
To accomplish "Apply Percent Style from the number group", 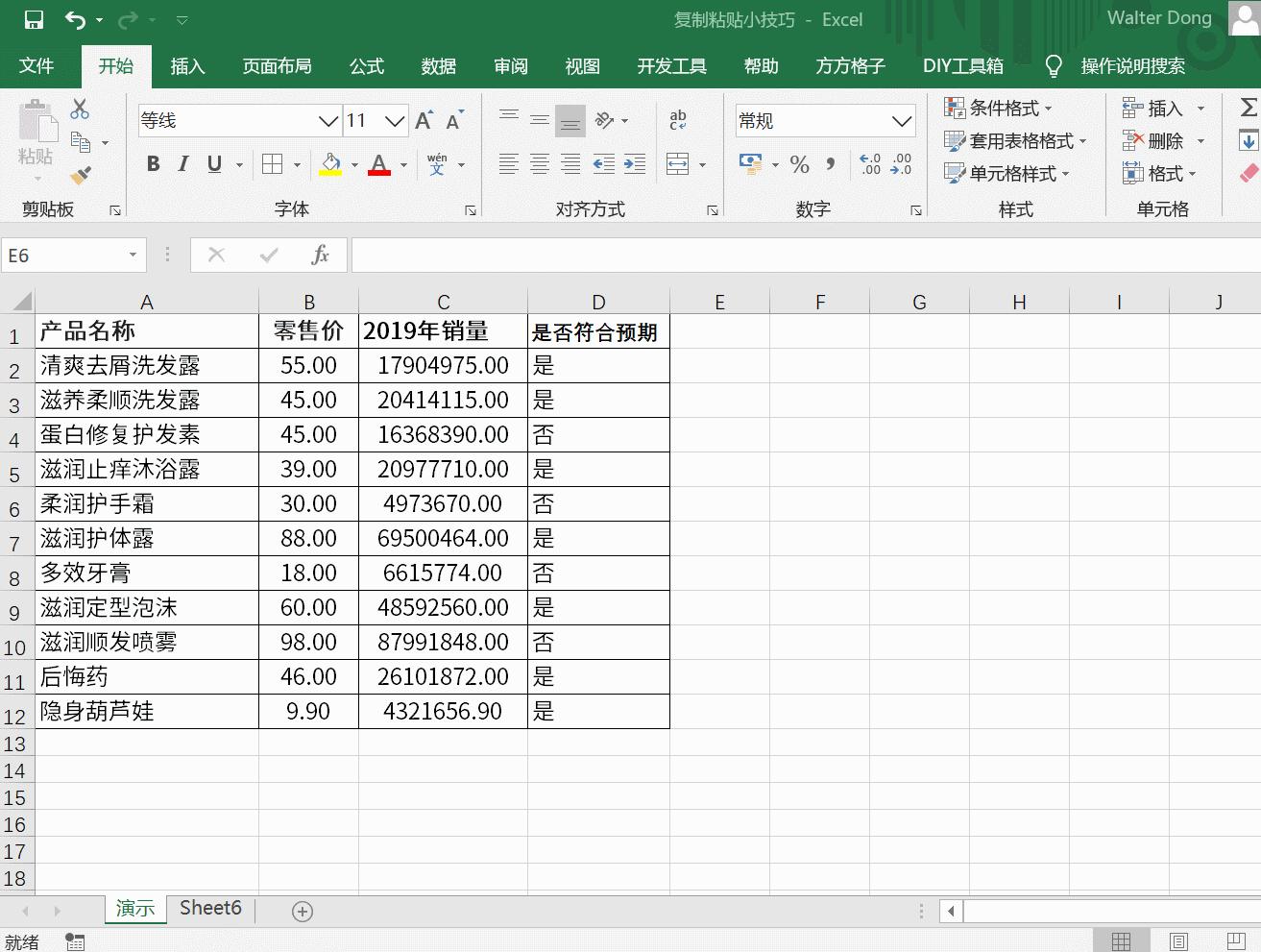I will pyautogui.click(x=799, y=163).
